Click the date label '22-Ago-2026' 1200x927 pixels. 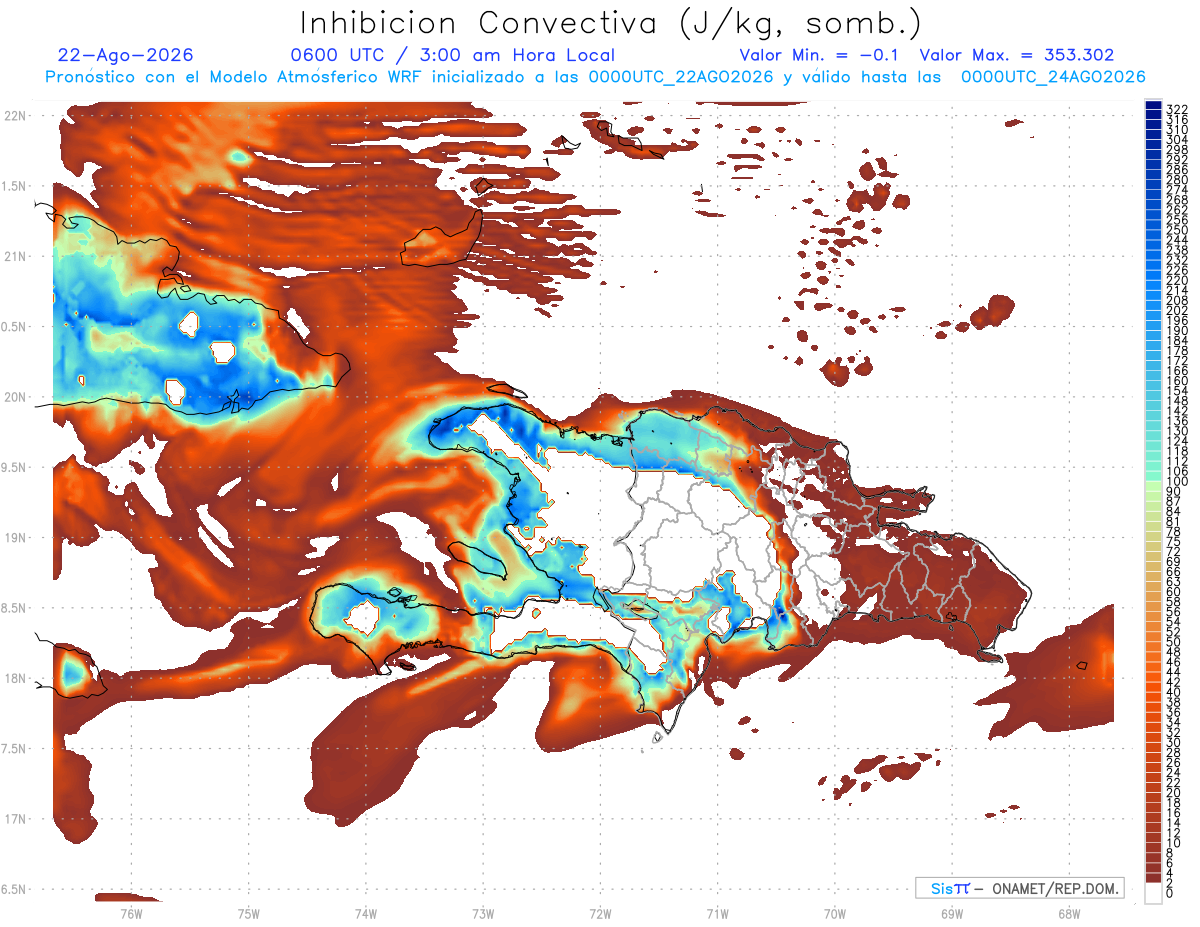click(125, 55)
